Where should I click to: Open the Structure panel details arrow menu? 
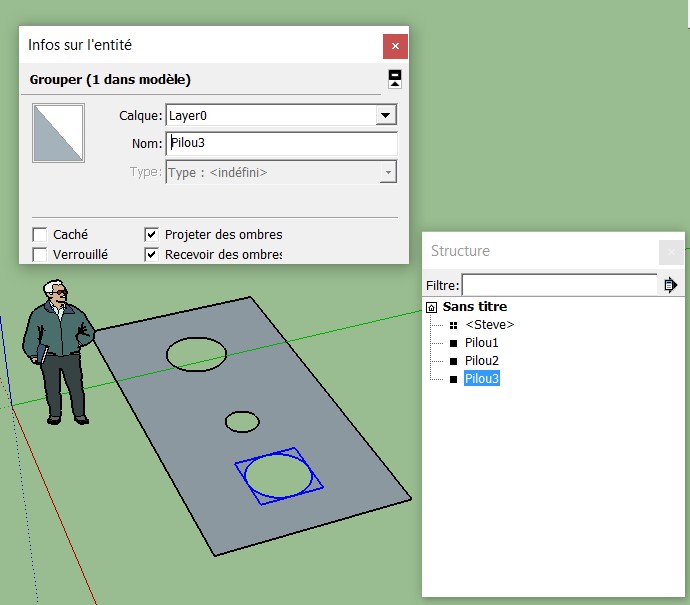670,285
